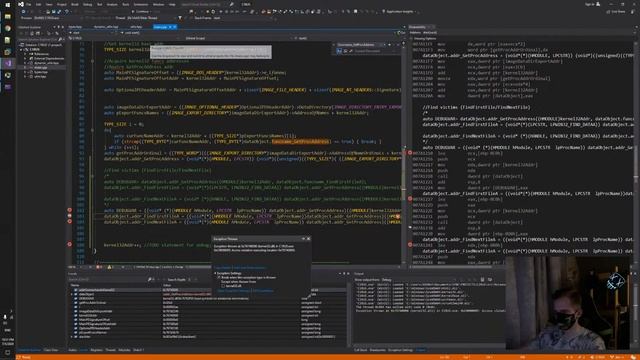
Task: Click the Live Share button
Action: pos(616,12)
